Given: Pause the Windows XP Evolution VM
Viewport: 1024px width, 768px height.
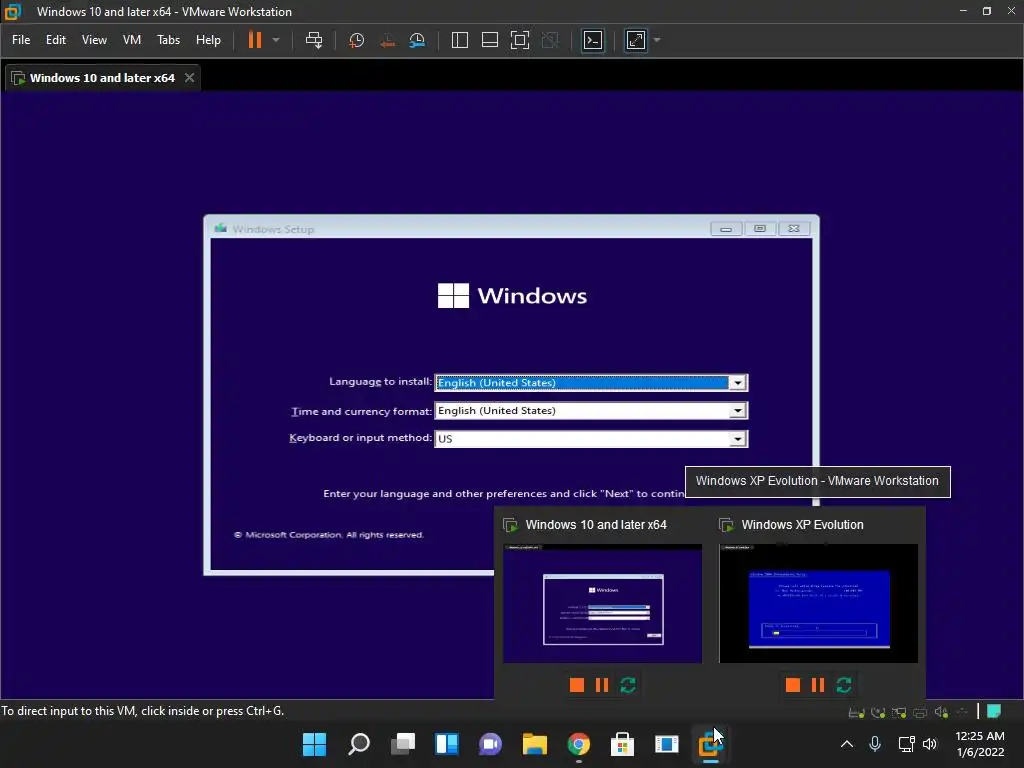Looking at the screenshot, I should (x=818, y=684).
